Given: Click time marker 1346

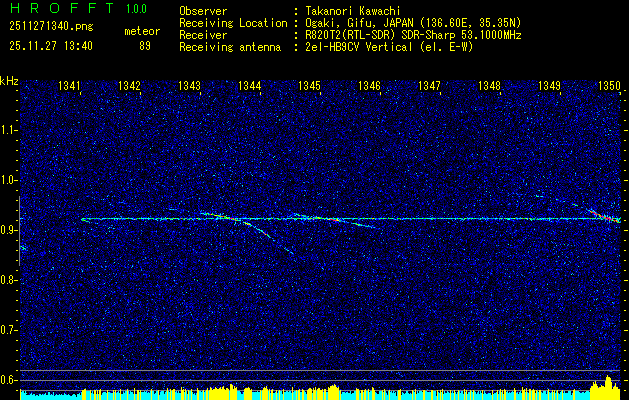Looking at the screenshot, I should click(x=369, y=86).
